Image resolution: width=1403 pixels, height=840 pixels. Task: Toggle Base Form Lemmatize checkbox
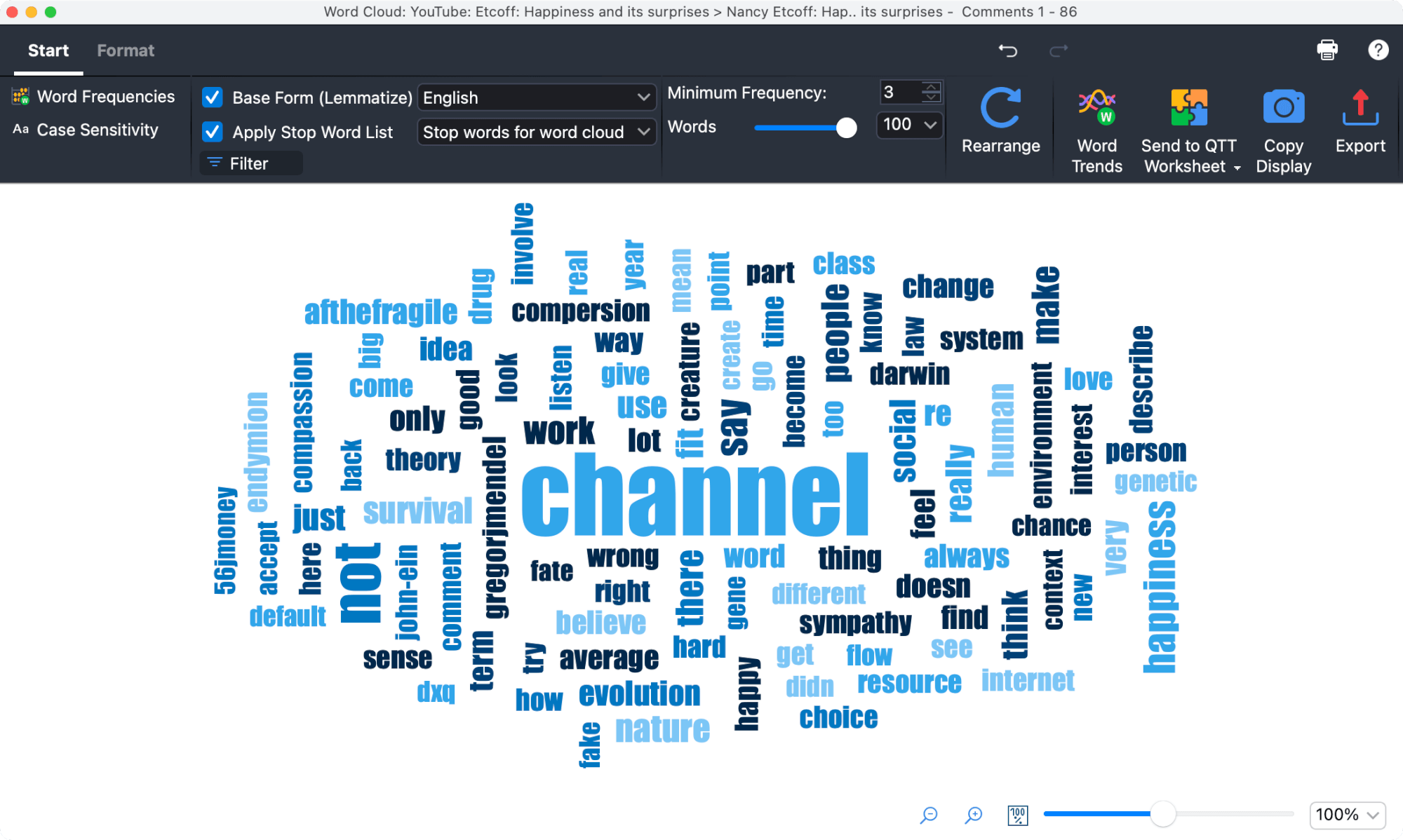click(x=212, y=98)
